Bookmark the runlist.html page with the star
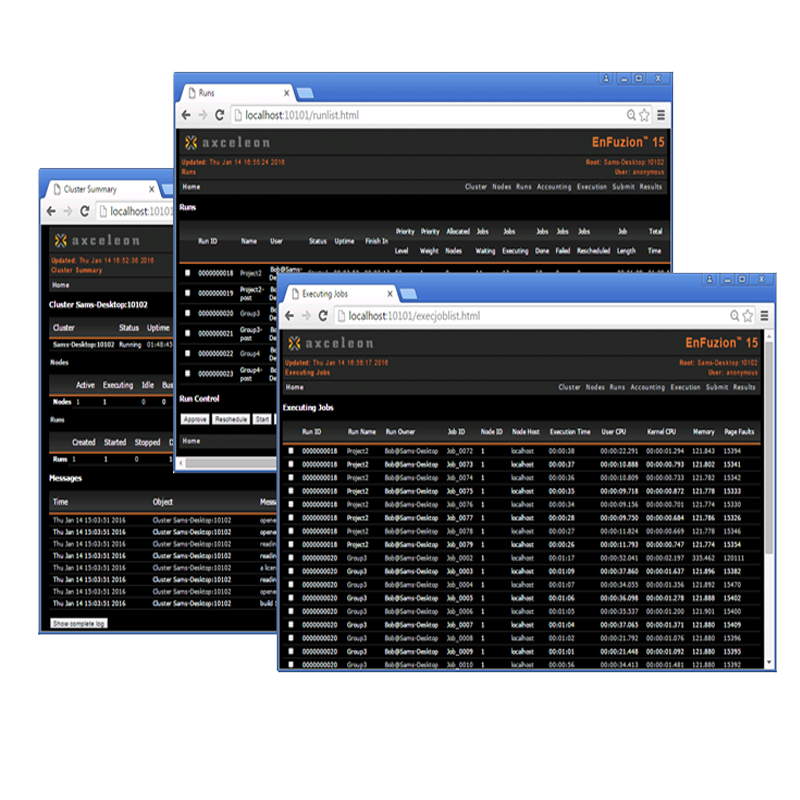 [x=644, y=115]
